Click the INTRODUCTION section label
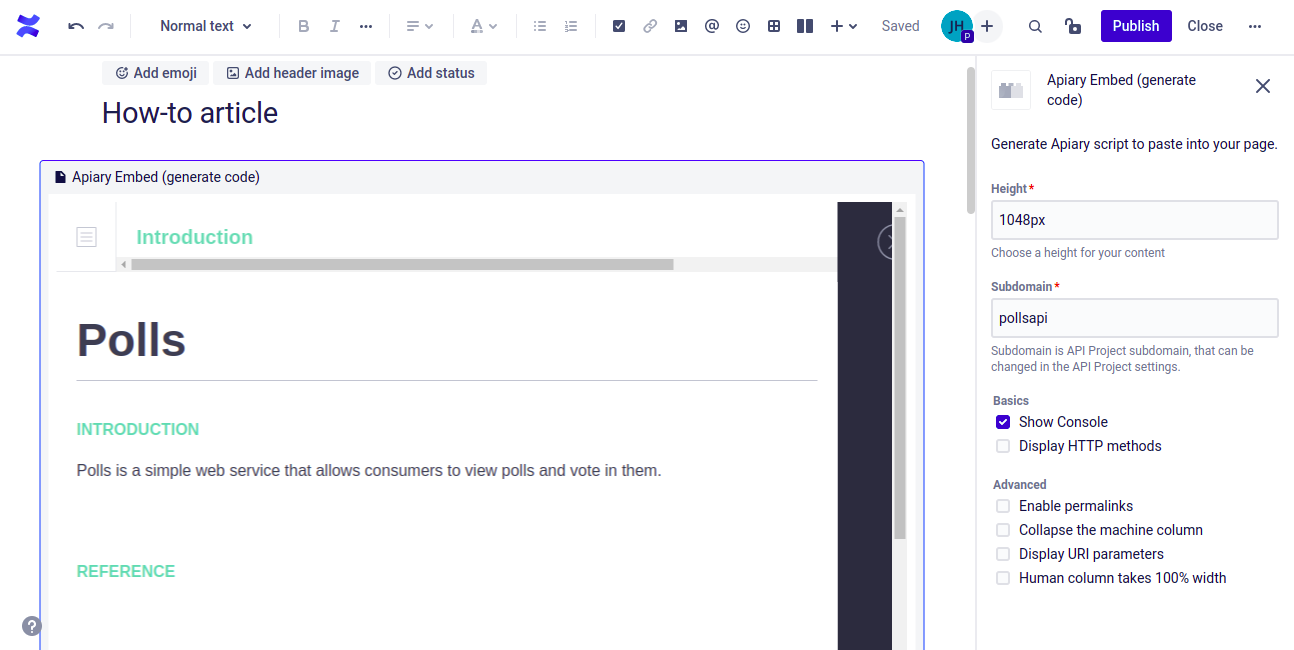This screenshot has height=650, width=1294. tap(138, 429)
